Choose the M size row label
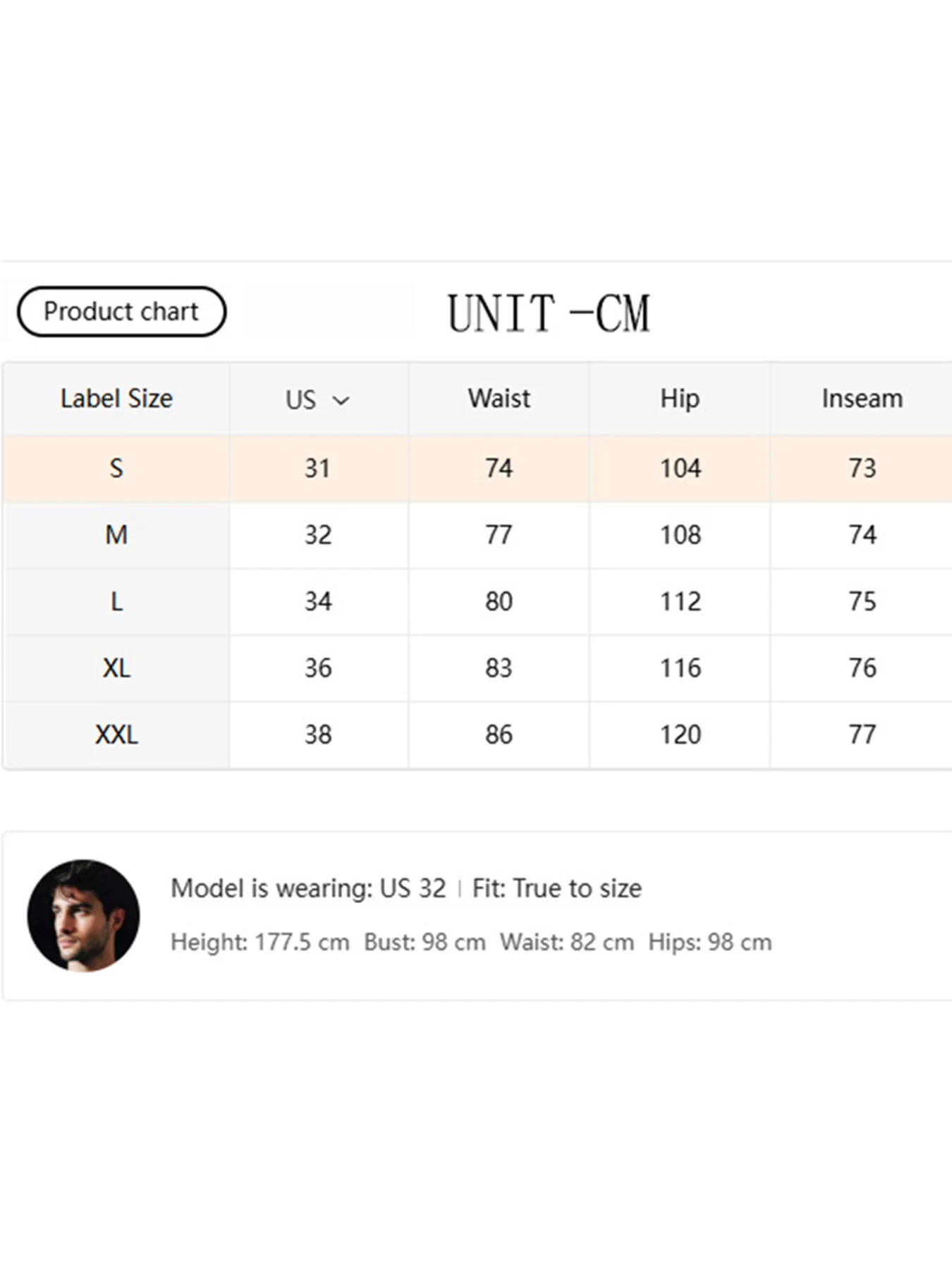This screenshot has width=952, height=1270. click(x=116, y=535)
